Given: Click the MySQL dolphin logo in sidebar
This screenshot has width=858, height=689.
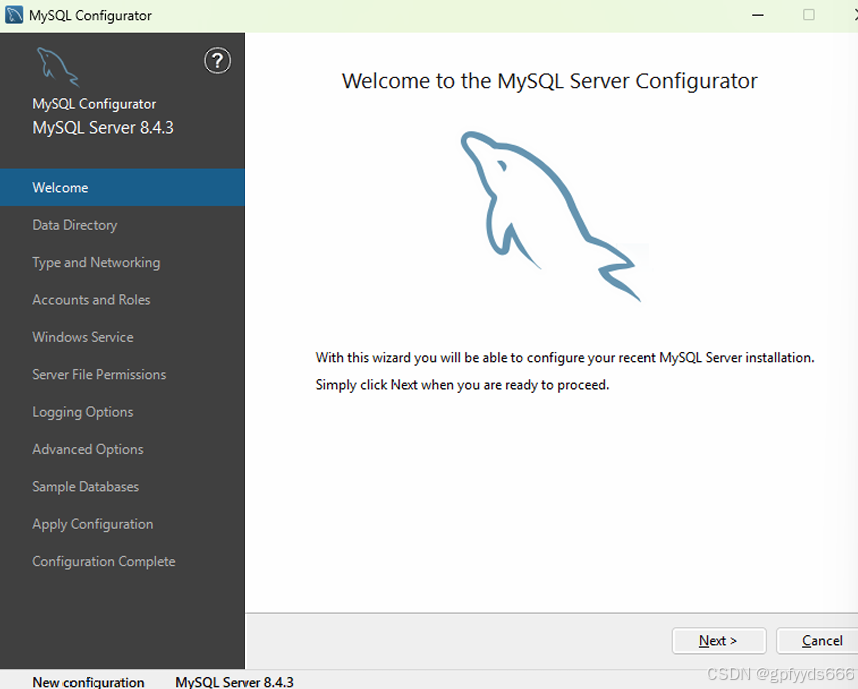Looking at the screenshot, I should (58, 67).
